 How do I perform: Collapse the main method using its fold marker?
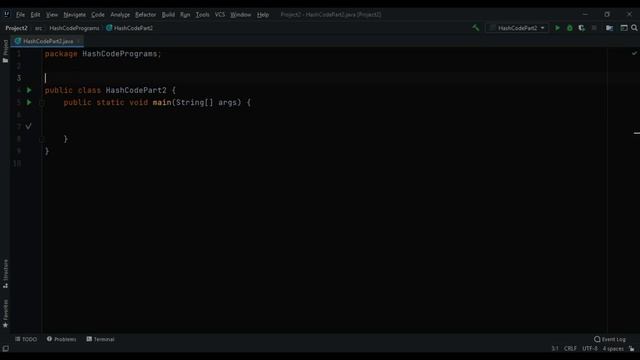(x=42, y=102)
